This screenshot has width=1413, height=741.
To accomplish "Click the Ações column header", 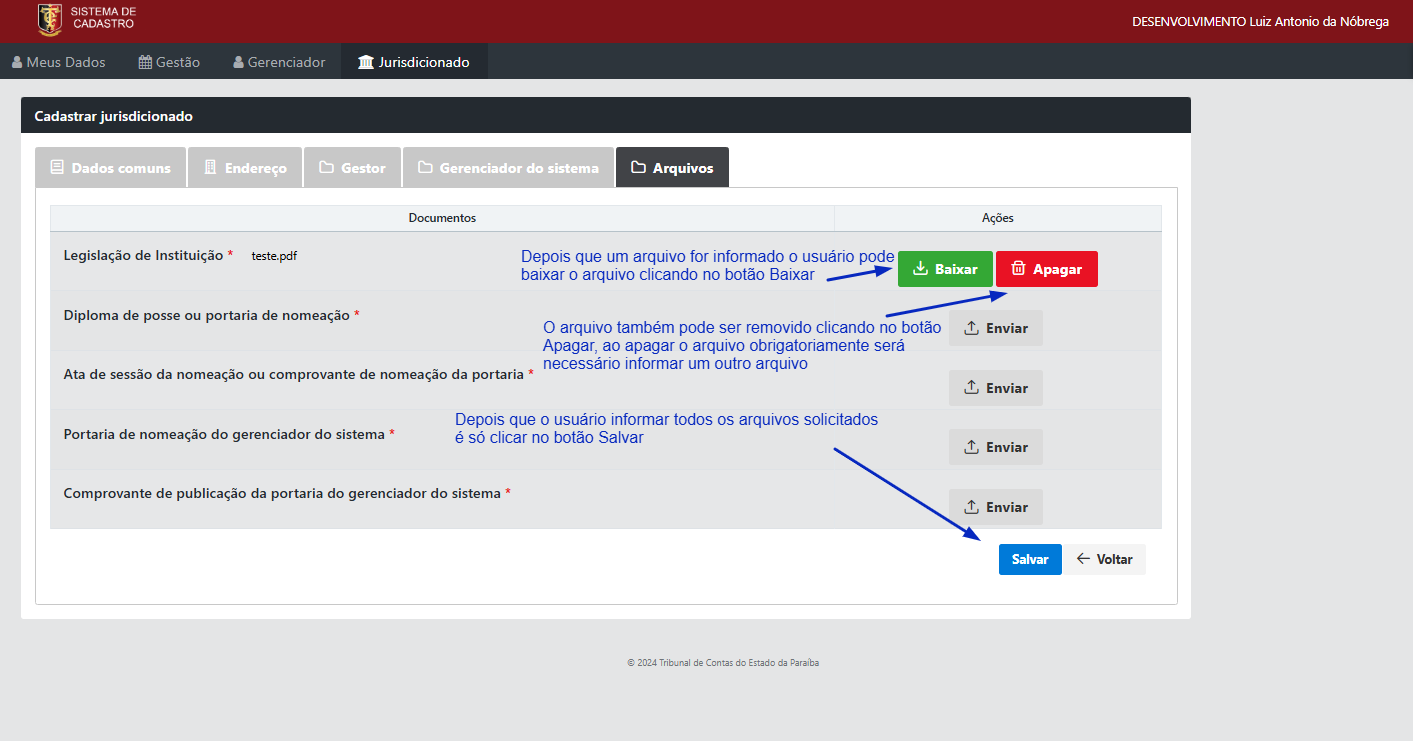I will [x=998, y=218].
